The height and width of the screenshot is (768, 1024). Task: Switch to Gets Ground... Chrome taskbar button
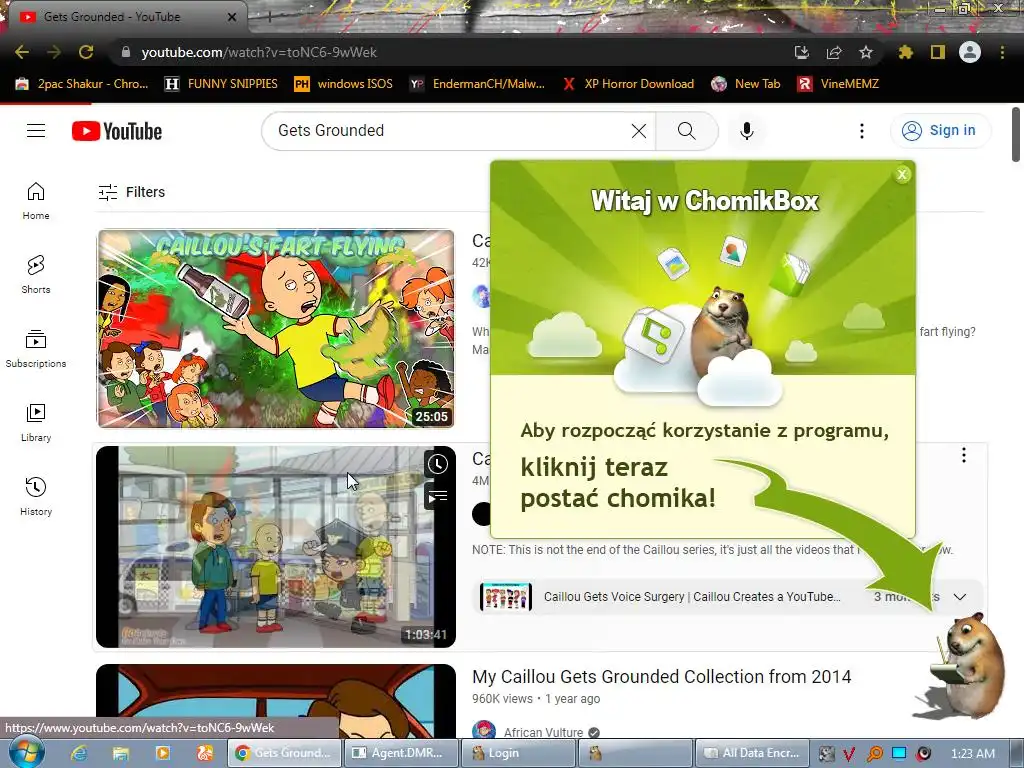point(284,753)
